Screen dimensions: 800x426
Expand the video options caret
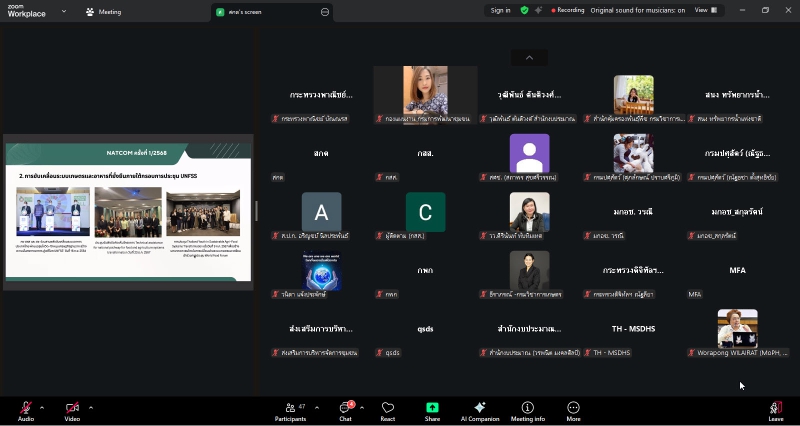(x=90, y=407)
